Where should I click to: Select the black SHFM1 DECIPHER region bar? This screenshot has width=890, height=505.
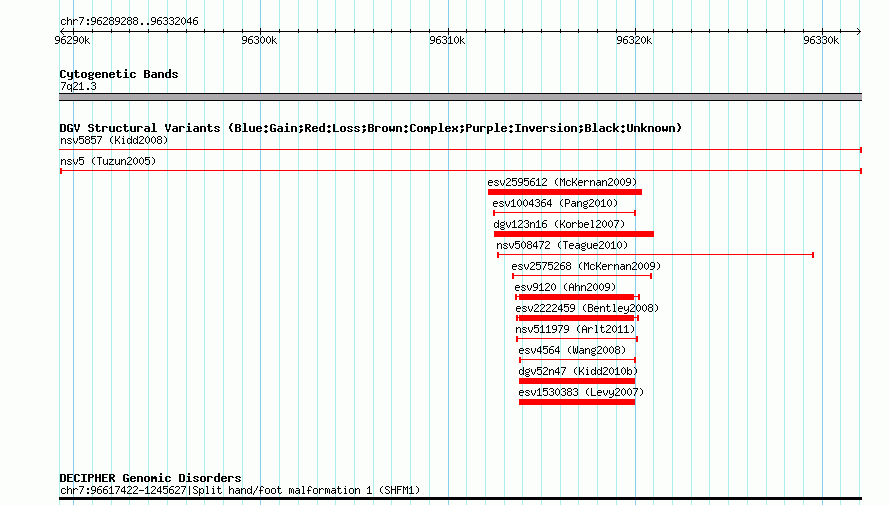pyautogui.click(x=460, y=499)
